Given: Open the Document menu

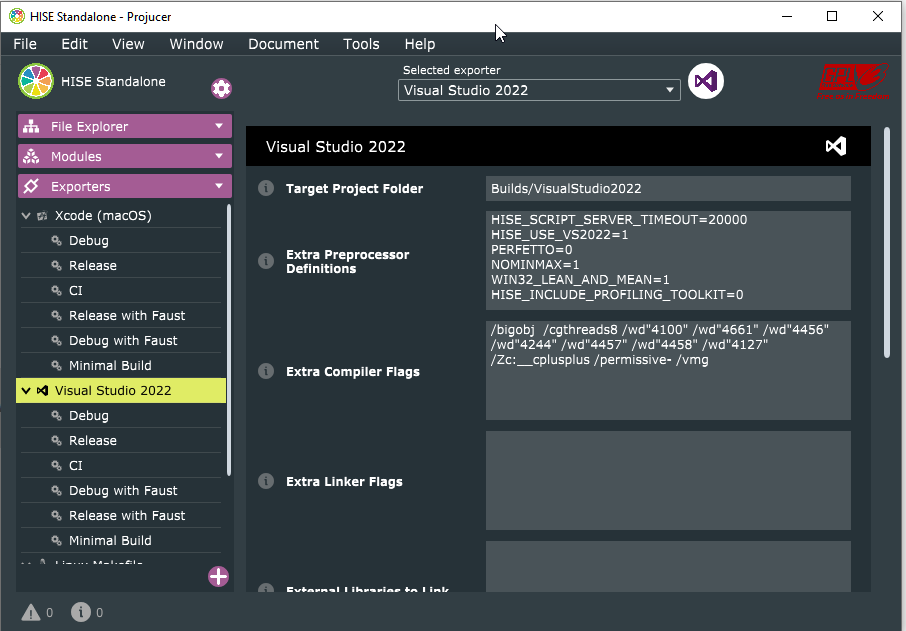Looking at the screenshot, I should 283,44.
